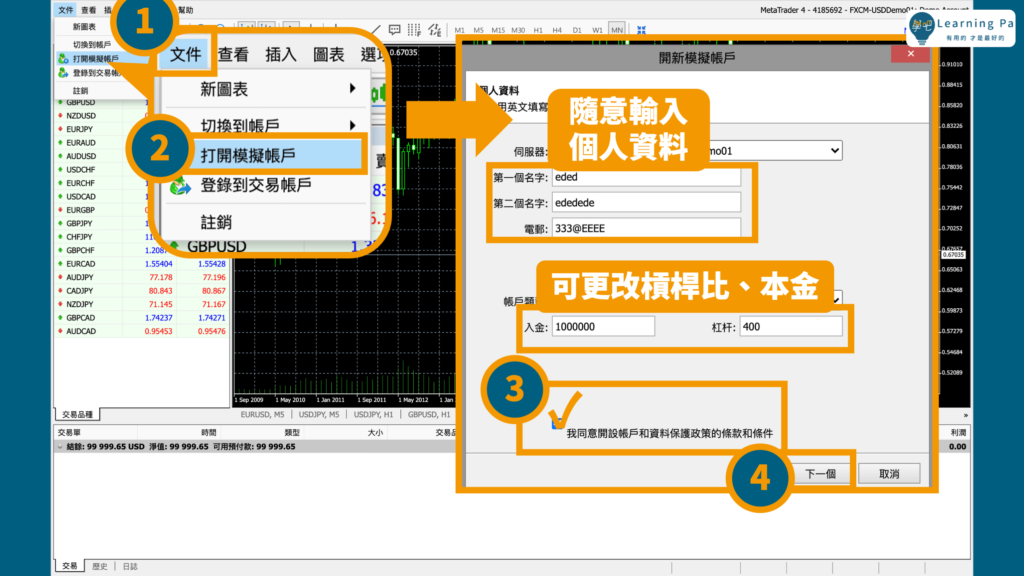Click the 0.67035 price label on chart axis

953,255
